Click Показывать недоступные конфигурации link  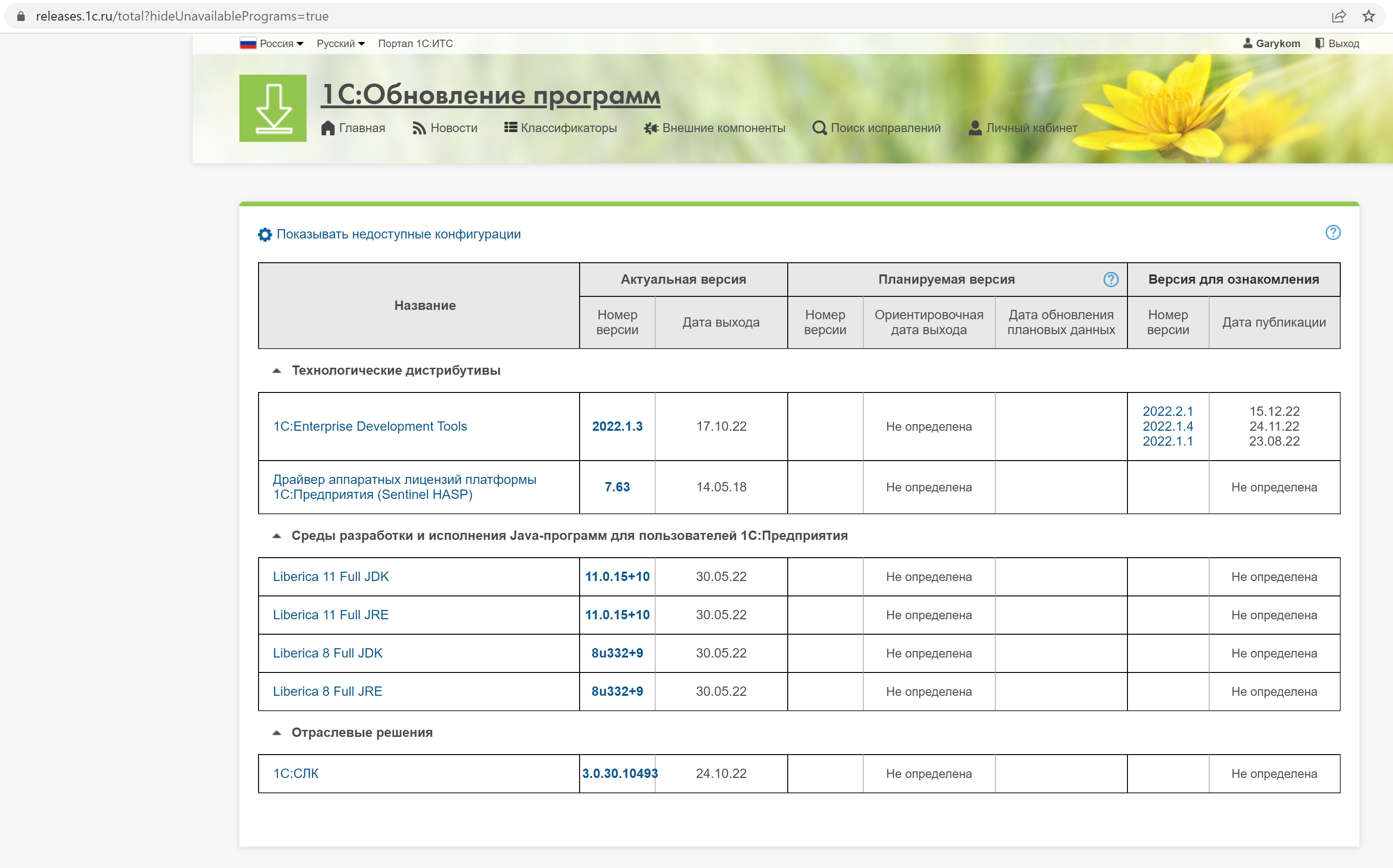pyautogui.click(x=399, y=234)
